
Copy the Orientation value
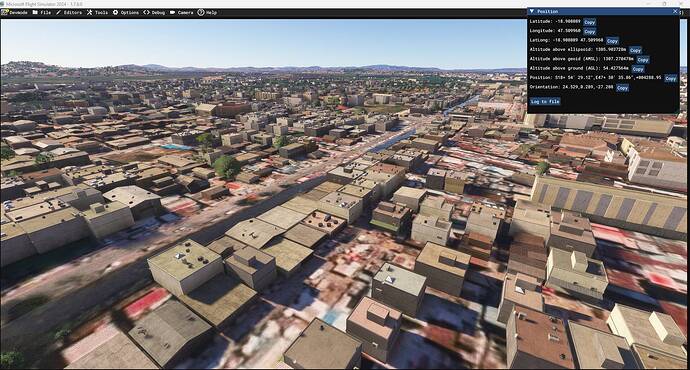coord(622,88)
